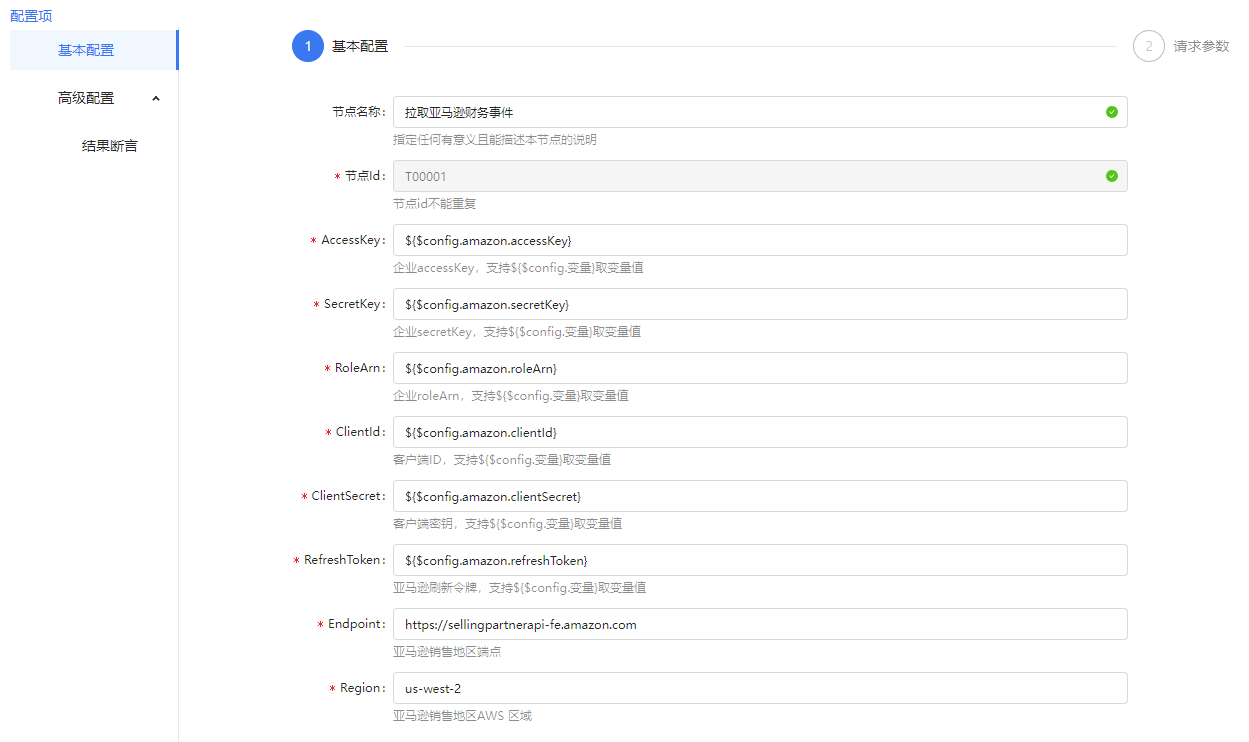
Task: Select the ClientSecret input field
Action: click(x=759, y=496)
